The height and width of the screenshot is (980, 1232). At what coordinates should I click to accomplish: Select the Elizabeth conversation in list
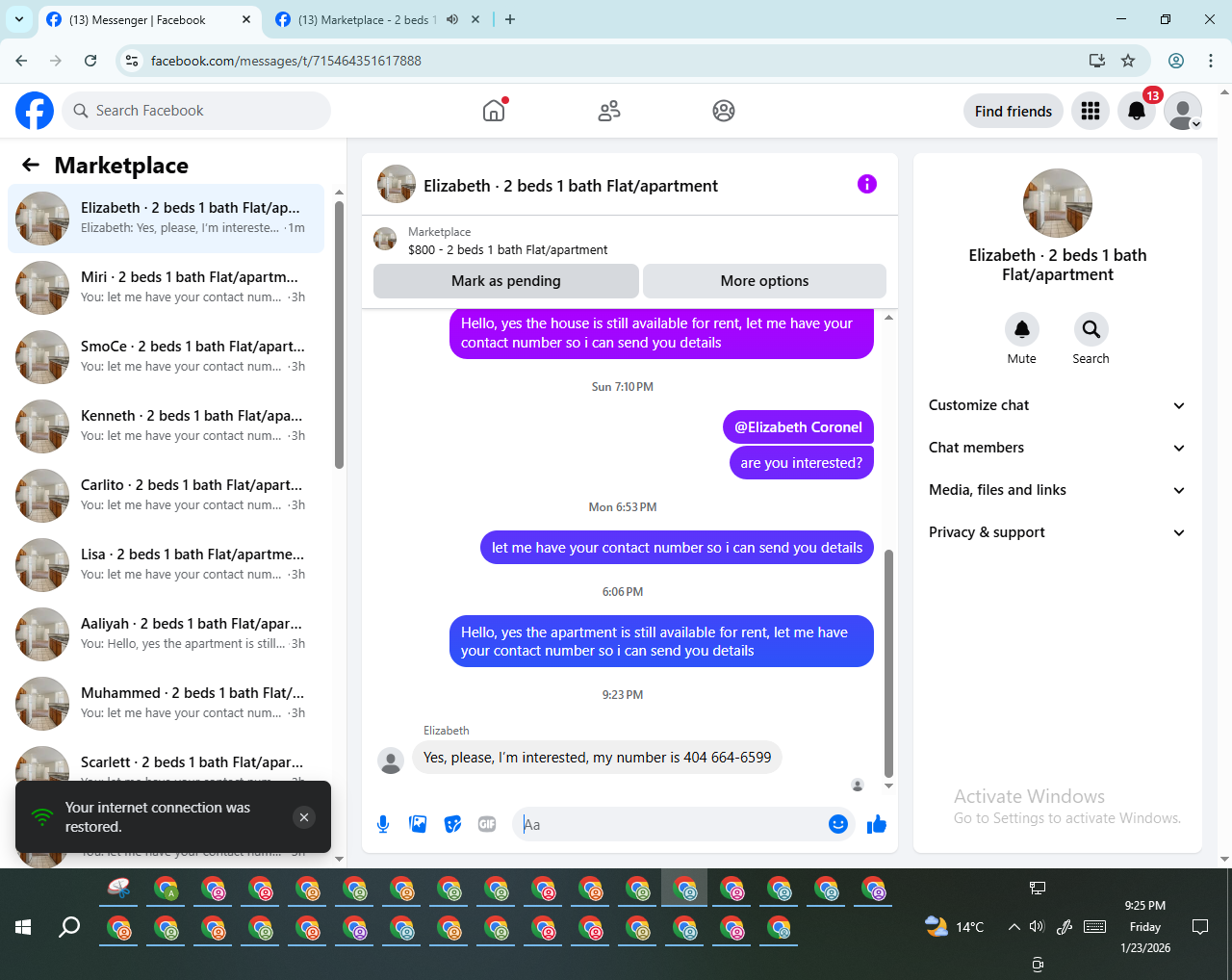pyautogui.click(x=166, y=218)
